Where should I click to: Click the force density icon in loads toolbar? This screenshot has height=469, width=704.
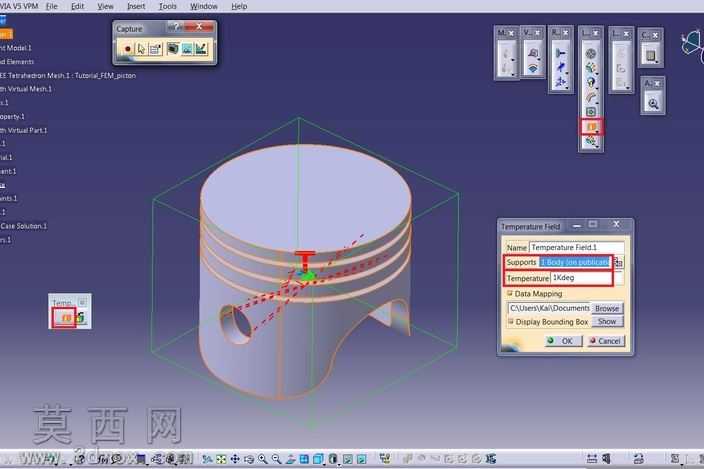(x=590, y=97)
